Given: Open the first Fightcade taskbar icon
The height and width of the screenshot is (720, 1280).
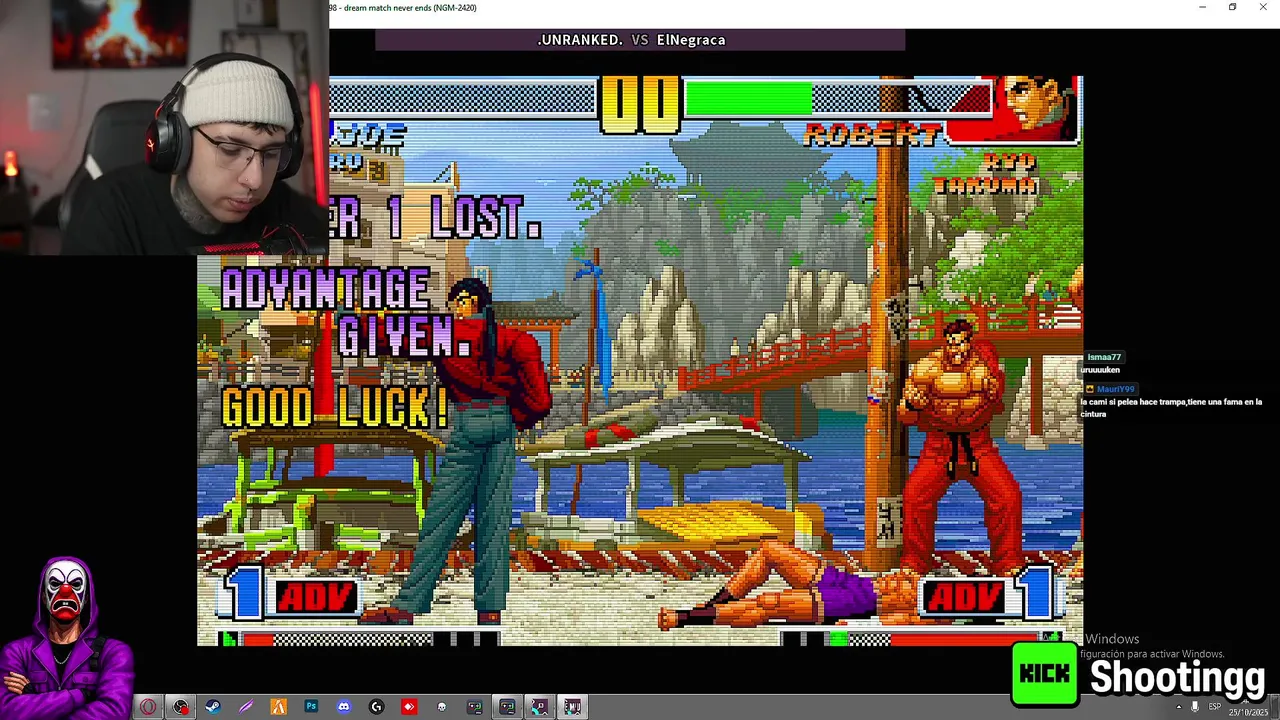Looking at the screenshot, I should click(474, 707).
